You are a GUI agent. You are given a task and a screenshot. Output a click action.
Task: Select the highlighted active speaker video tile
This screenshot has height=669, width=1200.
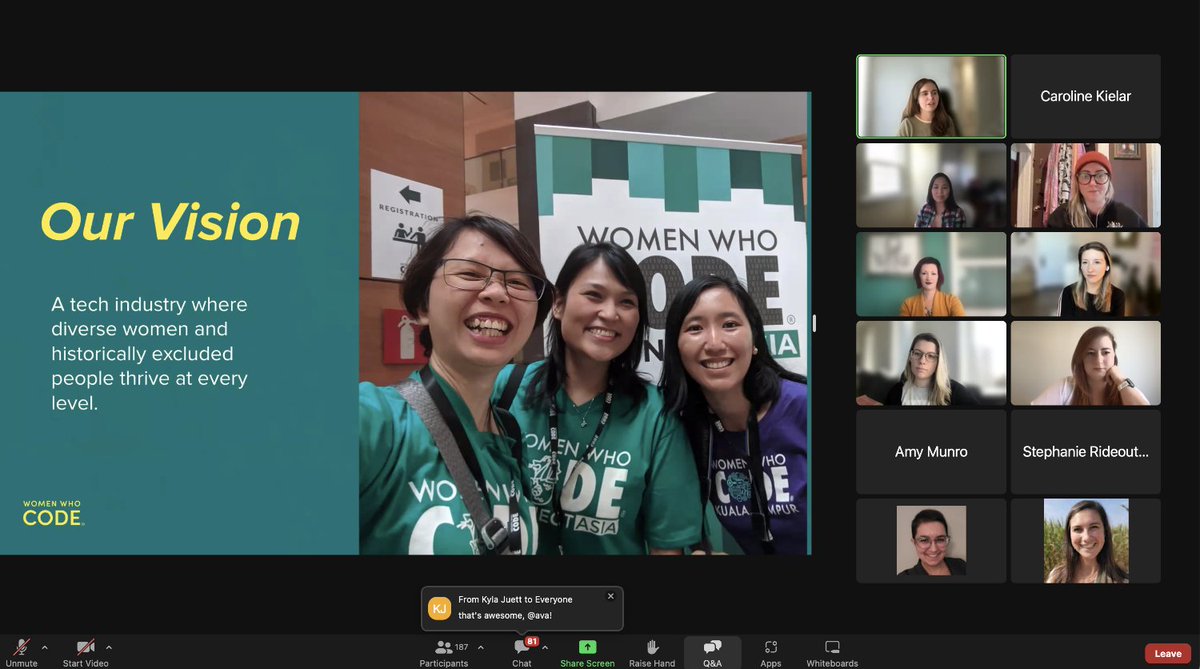point(931,96)
